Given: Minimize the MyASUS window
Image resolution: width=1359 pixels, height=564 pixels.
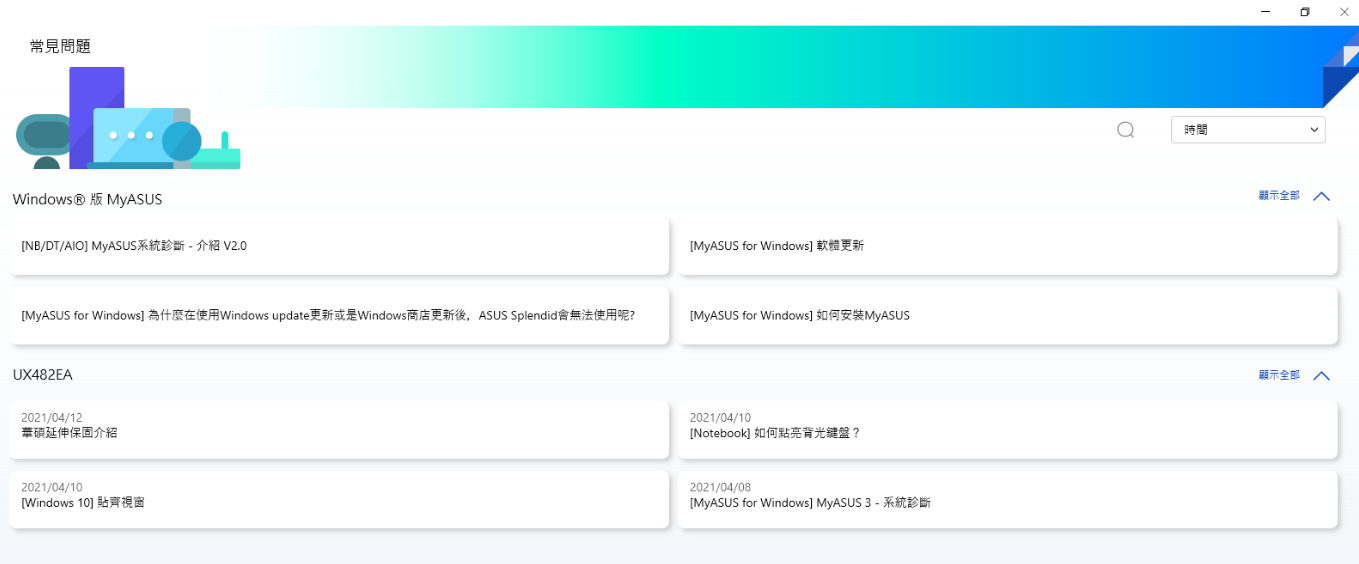Looking at the screenshot, I should [1267, 12].
